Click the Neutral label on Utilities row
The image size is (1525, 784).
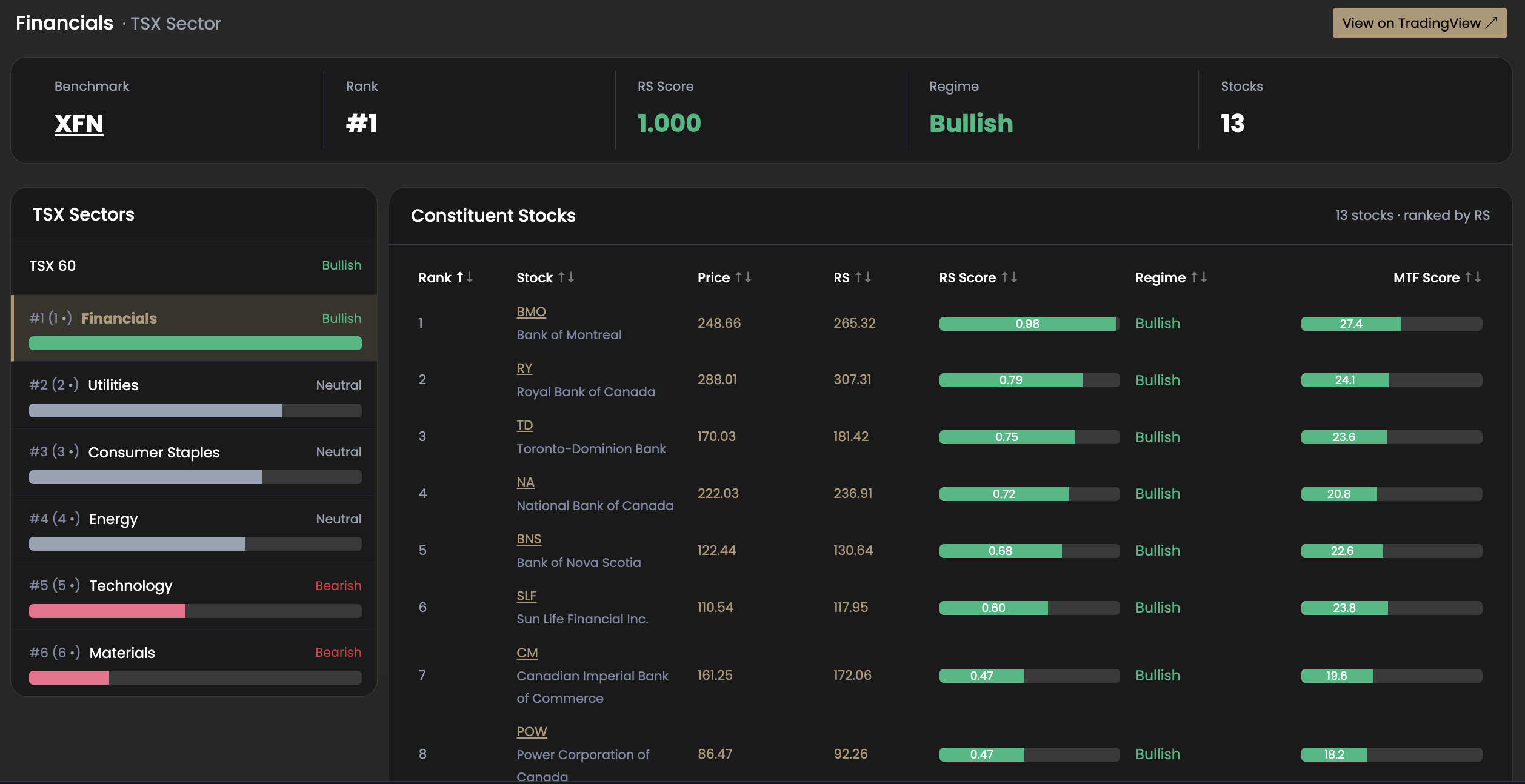pos(339,385)
